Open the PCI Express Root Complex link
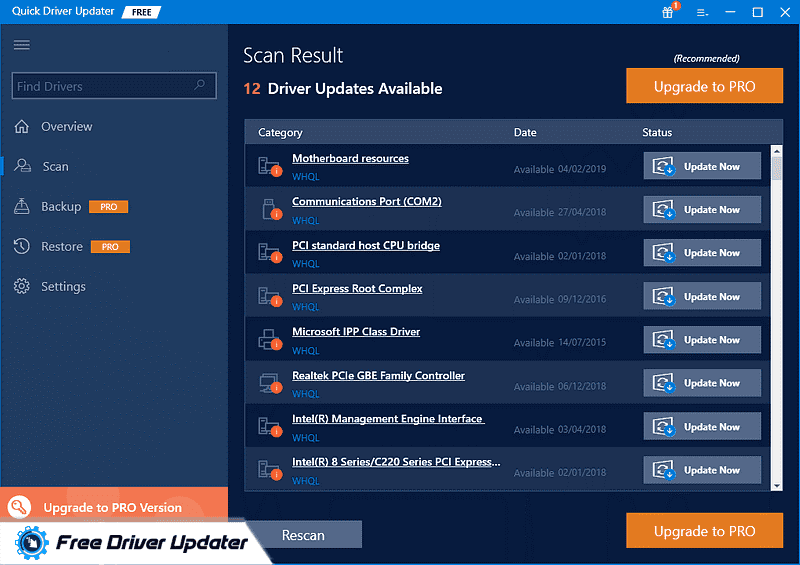 (357, 288)
